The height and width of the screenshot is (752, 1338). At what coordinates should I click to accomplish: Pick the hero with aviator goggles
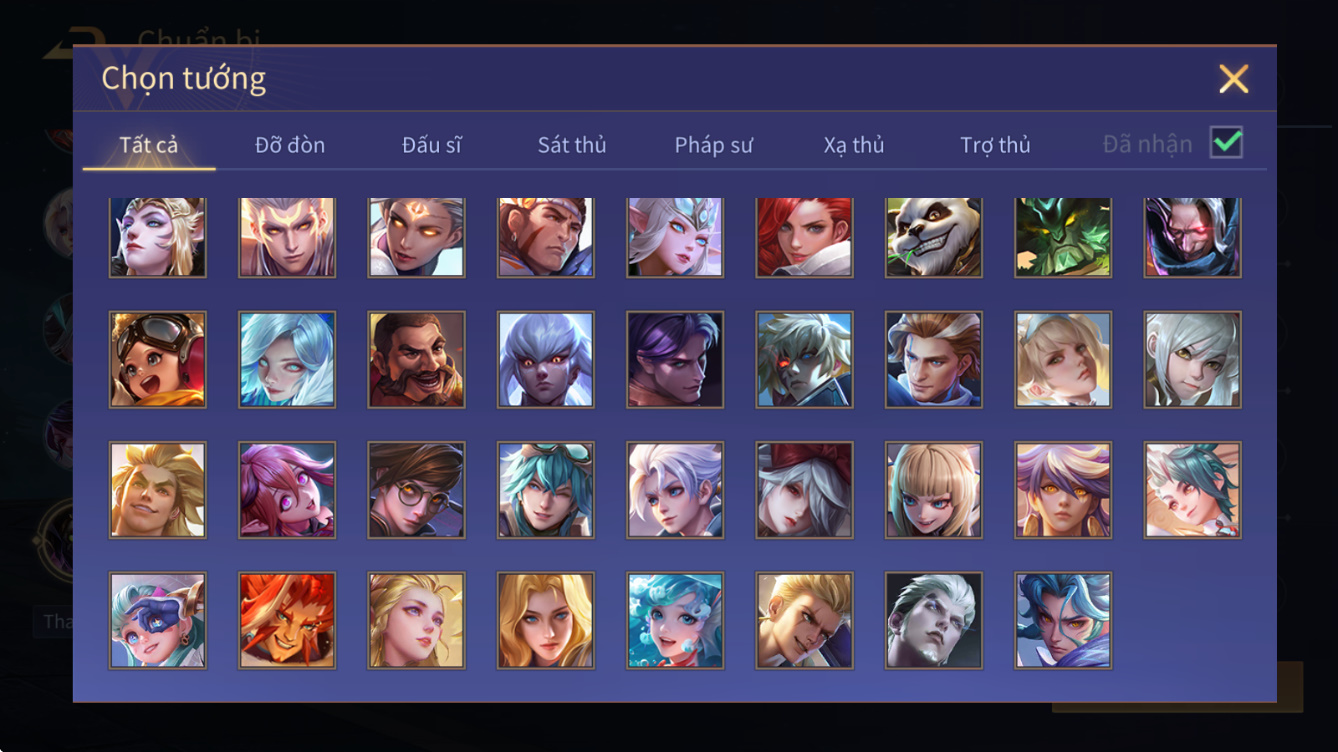158,359
